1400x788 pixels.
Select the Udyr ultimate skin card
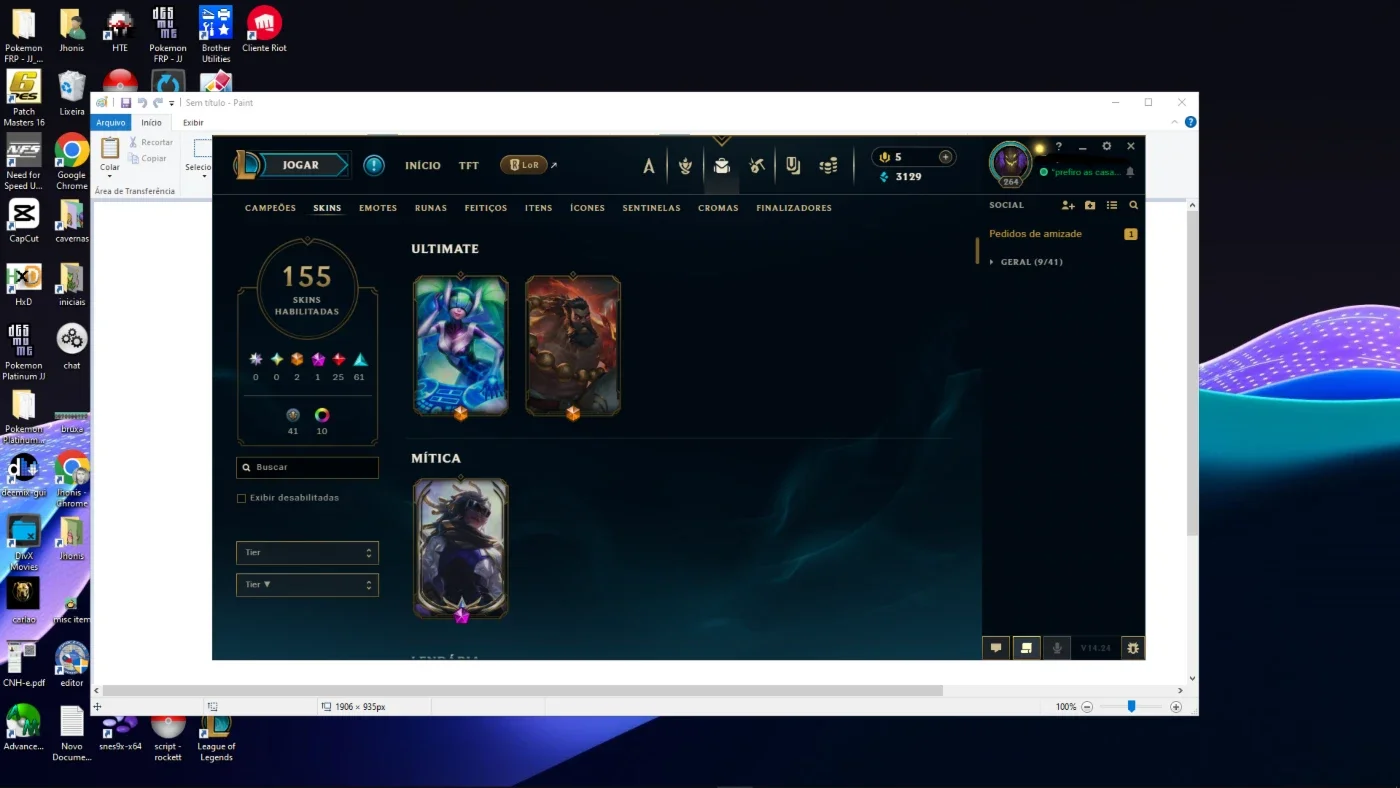573,346
